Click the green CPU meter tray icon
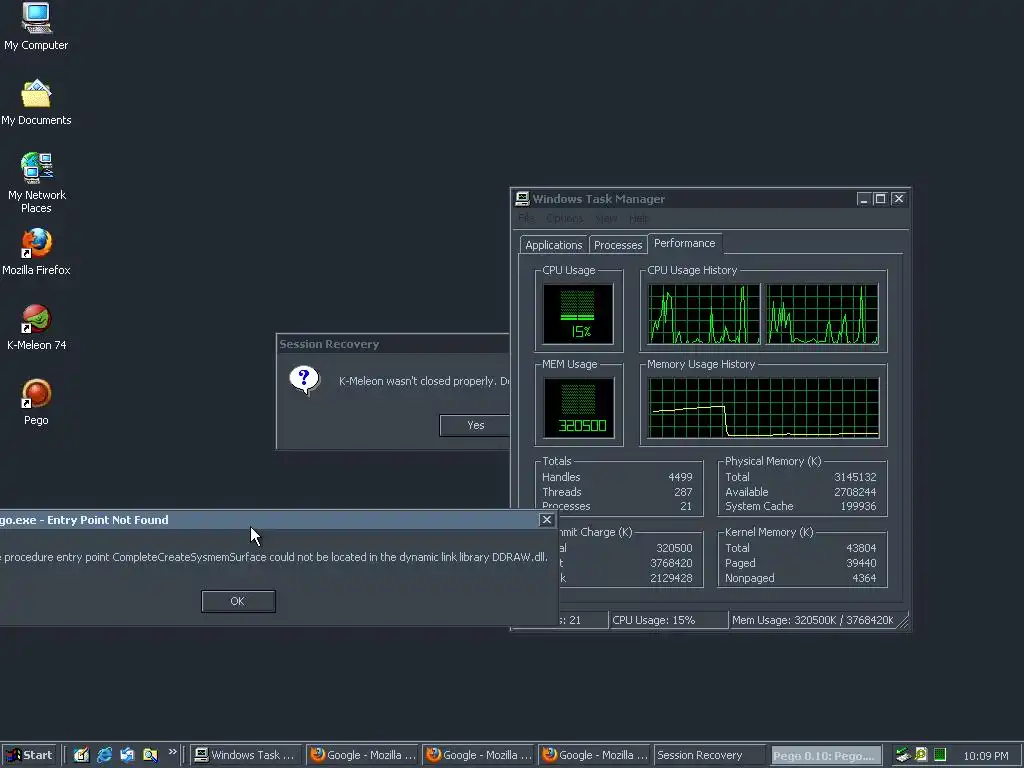 point(940,755)
